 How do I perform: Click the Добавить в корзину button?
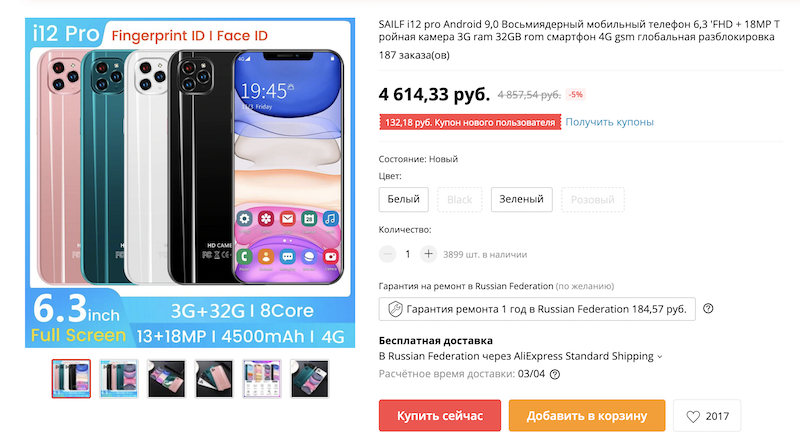pyautogui.click(x=587, y=416)
